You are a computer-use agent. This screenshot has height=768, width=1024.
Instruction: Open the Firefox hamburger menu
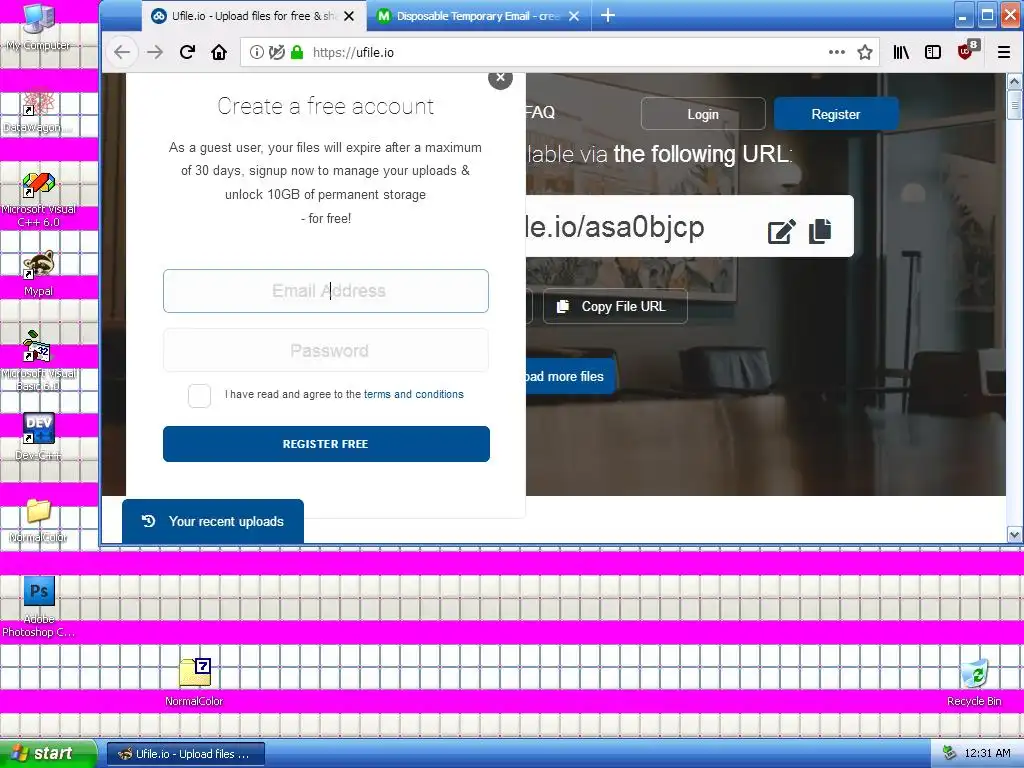pyautogui.click(x=1004, y=52)
